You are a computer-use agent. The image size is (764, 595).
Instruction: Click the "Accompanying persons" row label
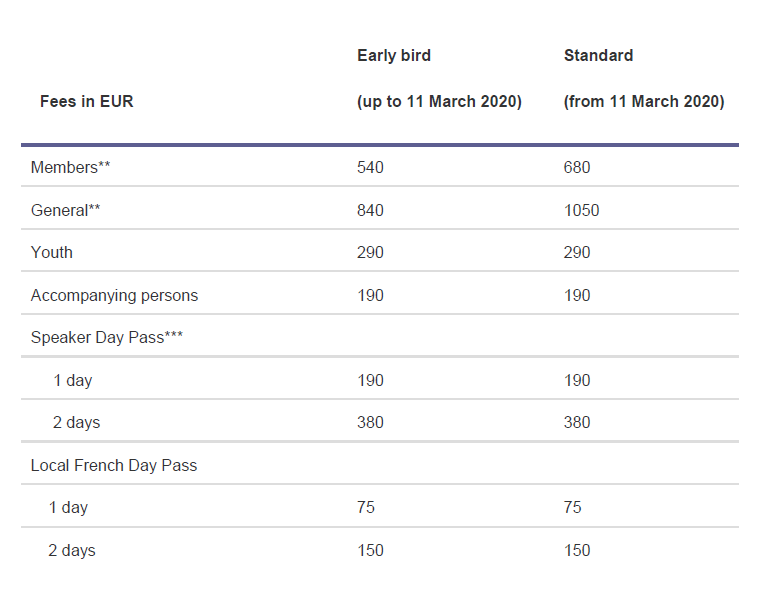point(114,295)
